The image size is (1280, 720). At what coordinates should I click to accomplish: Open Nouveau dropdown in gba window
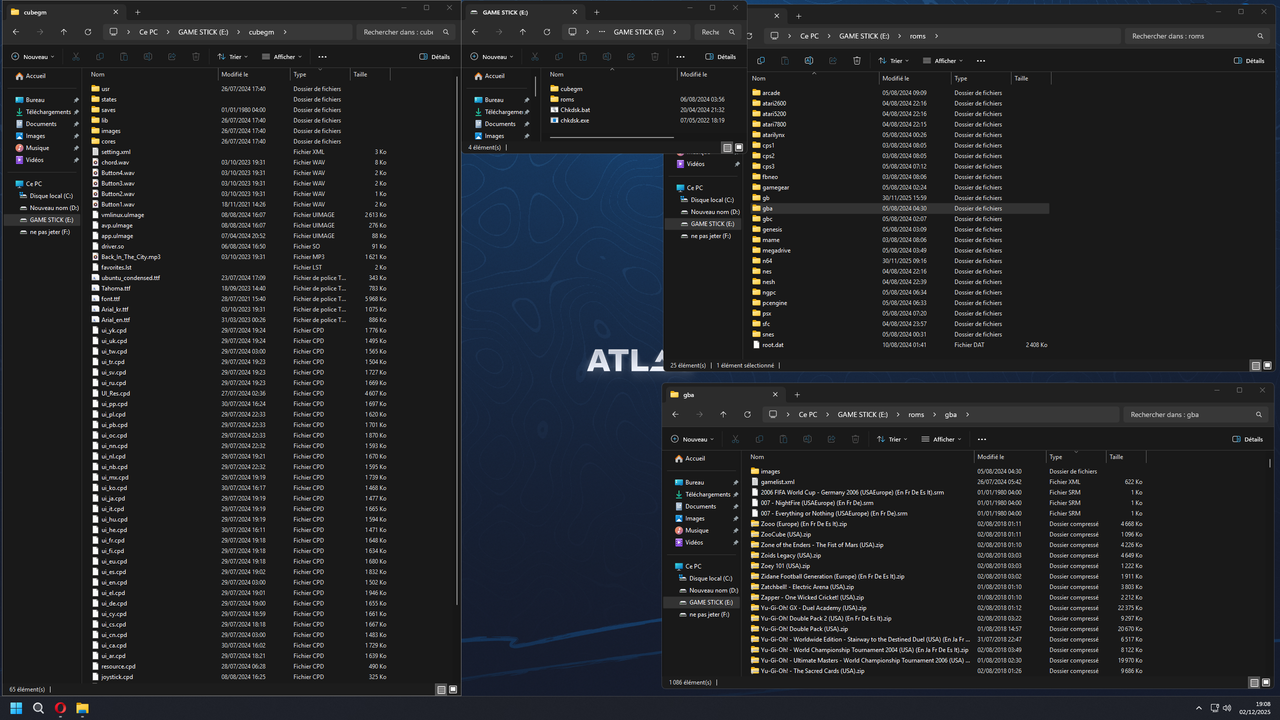point(694,439)
